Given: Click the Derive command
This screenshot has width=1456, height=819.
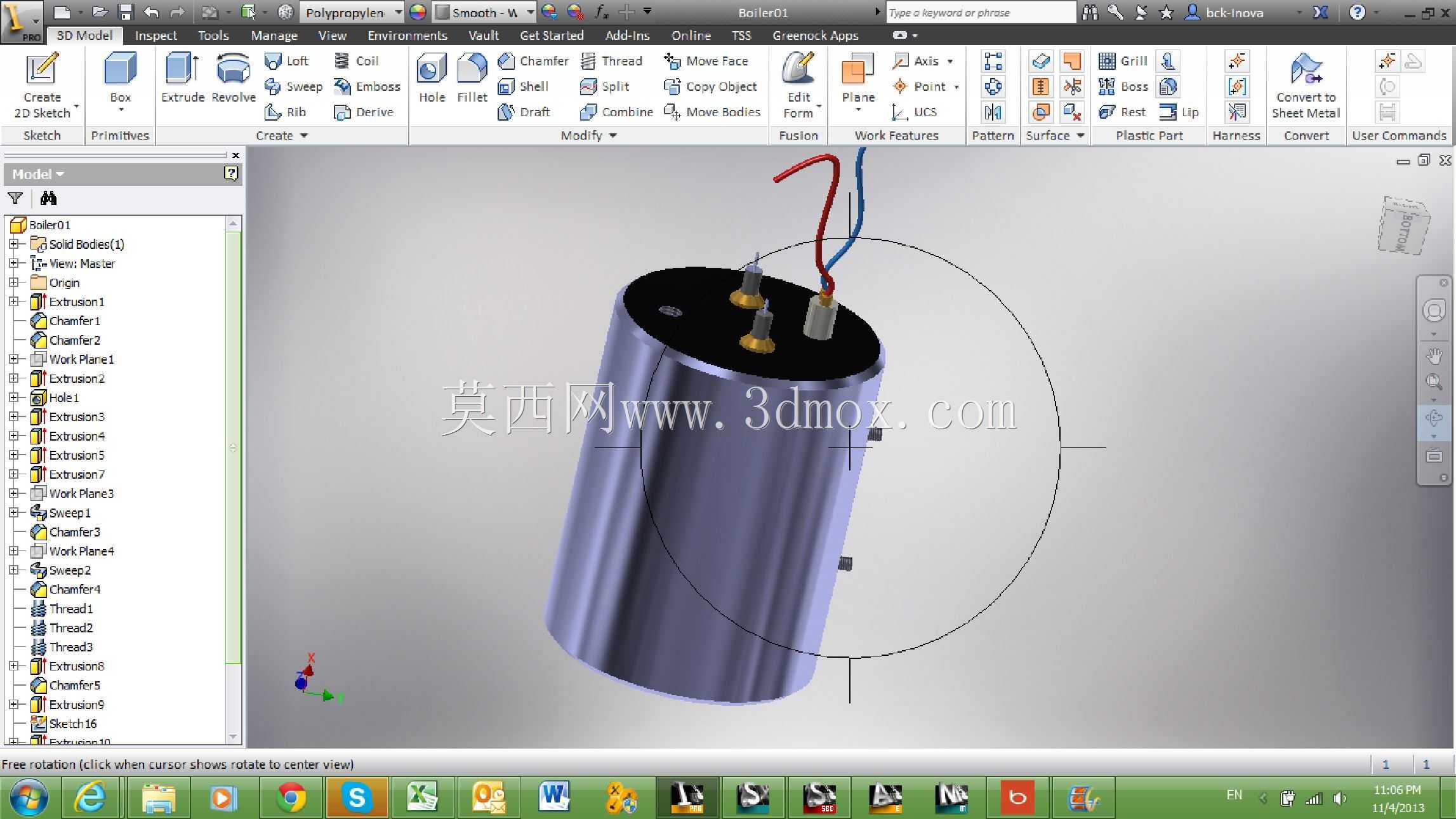Looking at the screenshot, I should click(363, 112).
